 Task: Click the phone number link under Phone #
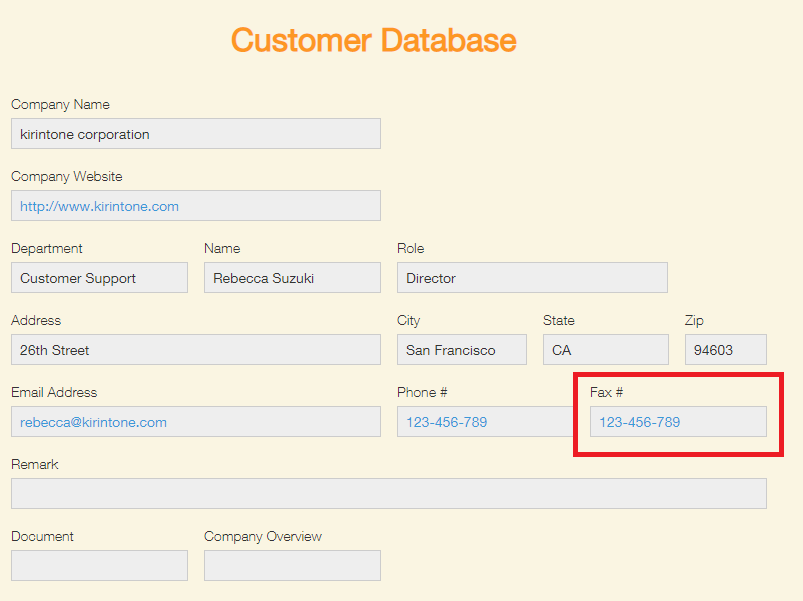[446, 422]
